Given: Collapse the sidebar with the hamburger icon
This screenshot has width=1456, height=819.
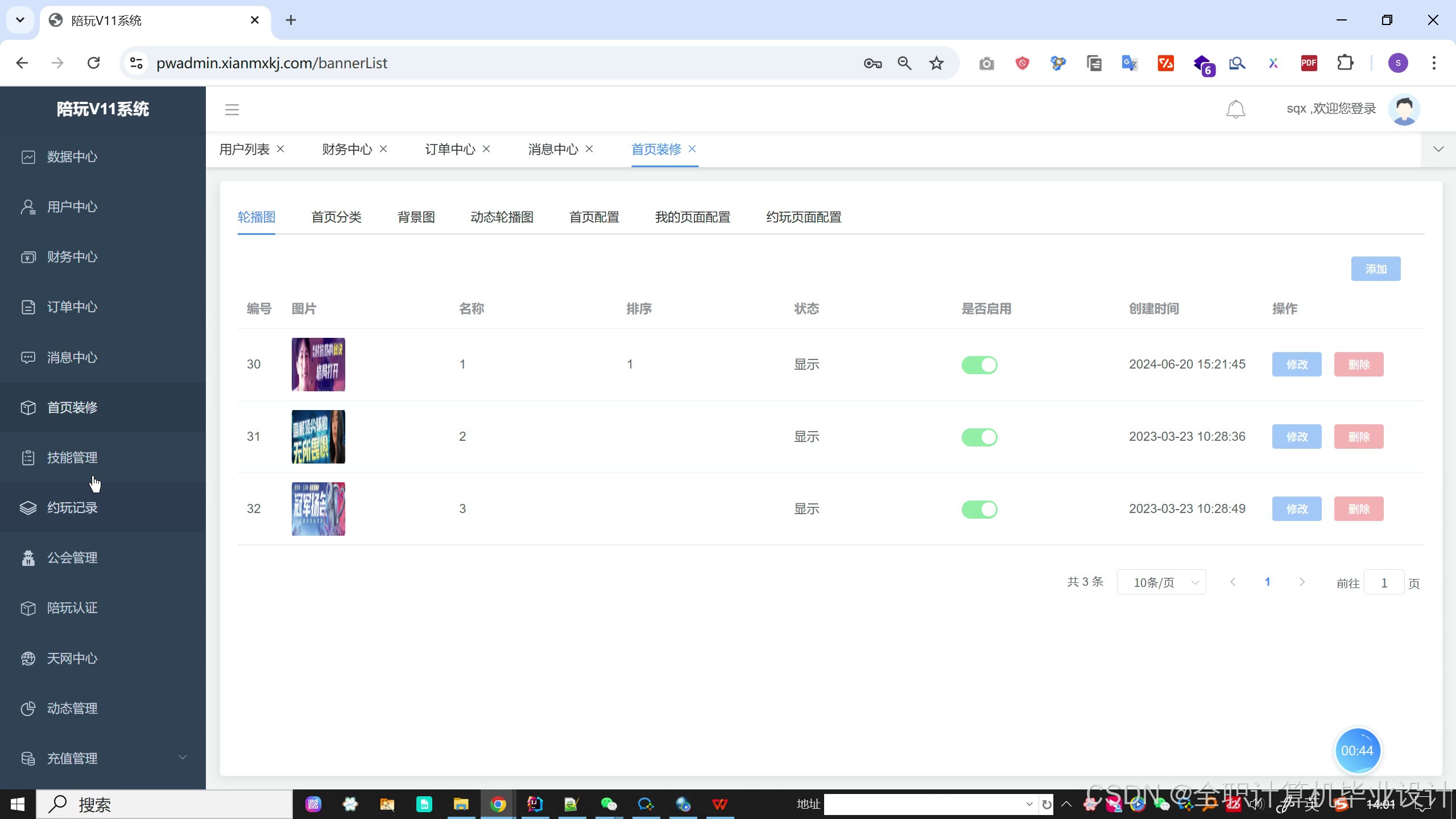Looking at the screenshot, I should point(231,109).
